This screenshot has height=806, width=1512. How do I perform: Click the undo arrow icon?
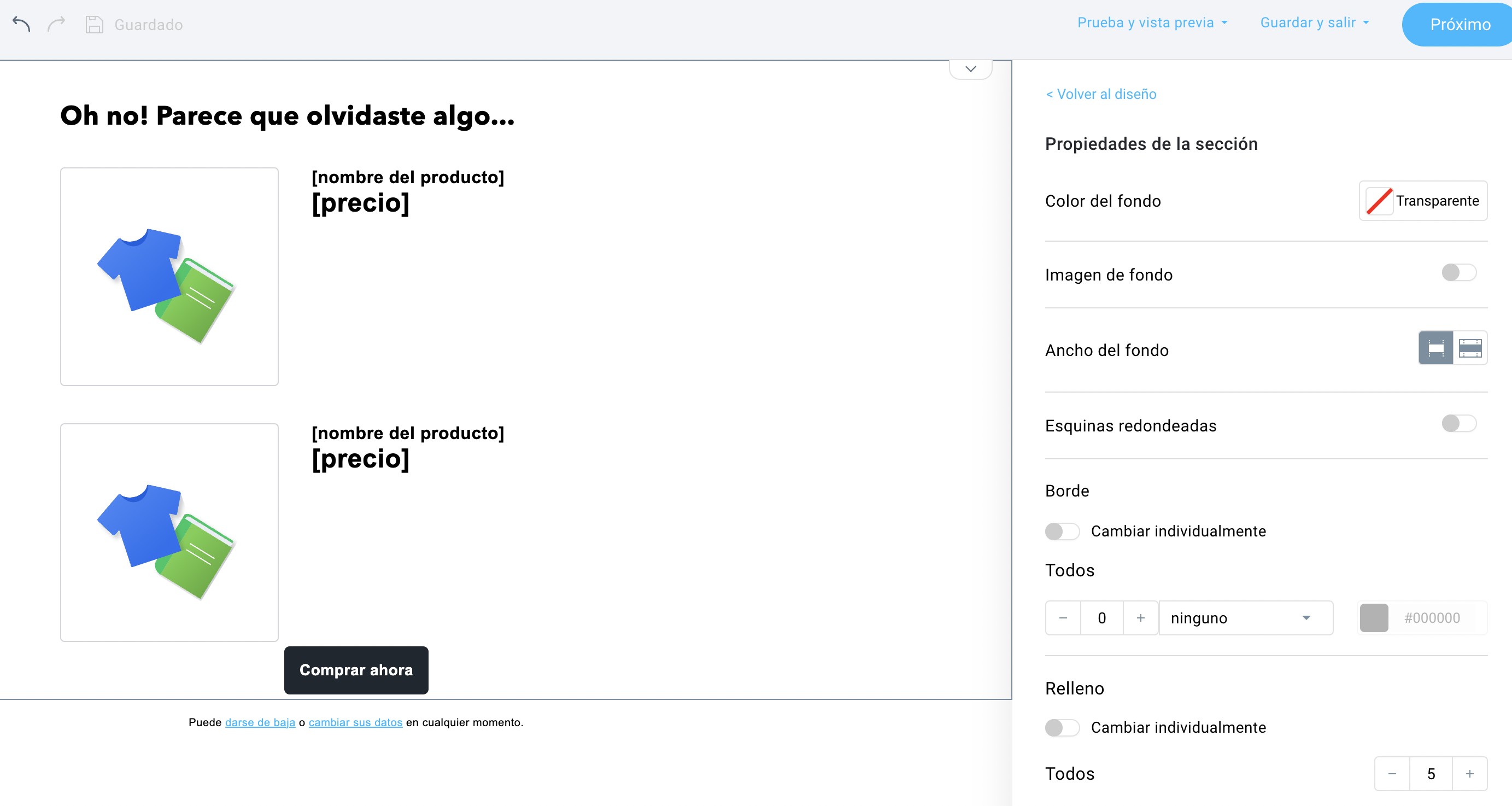coord(21,24)
